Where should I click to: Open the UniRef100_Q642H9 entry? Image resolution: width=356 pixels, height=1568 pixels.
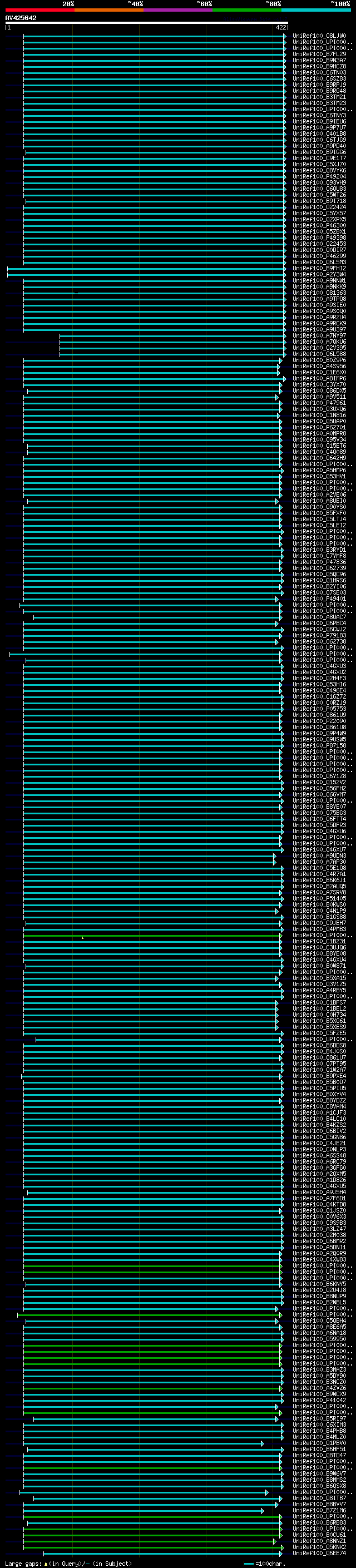pos(319,458)
